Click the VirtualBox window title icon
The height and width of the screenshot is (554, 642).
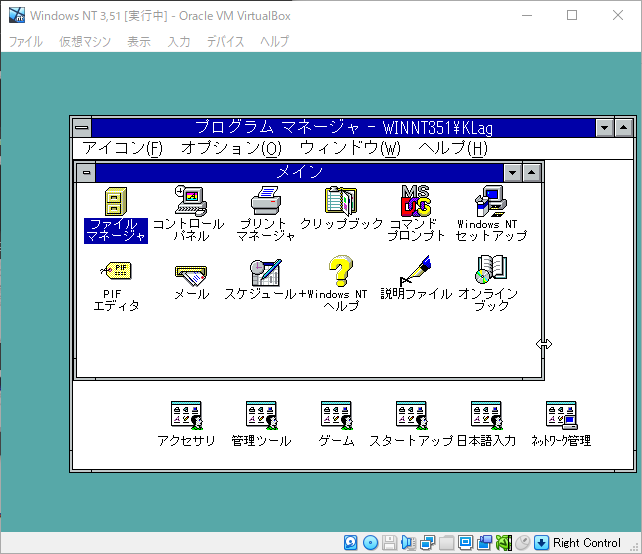[x=17, y=15]
